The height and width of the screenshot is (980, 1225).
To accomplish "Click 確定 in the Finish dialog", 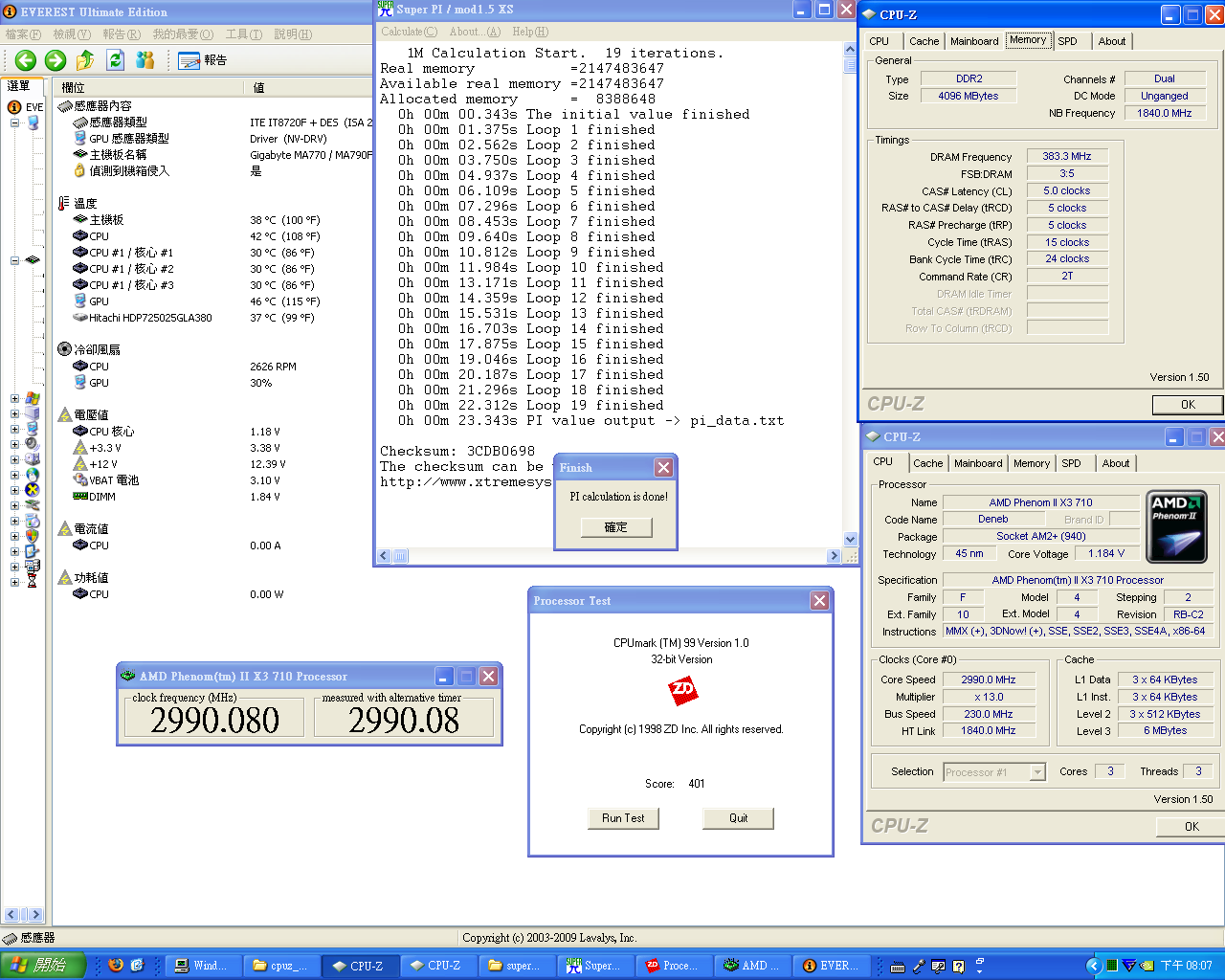I will pos(616,527).
